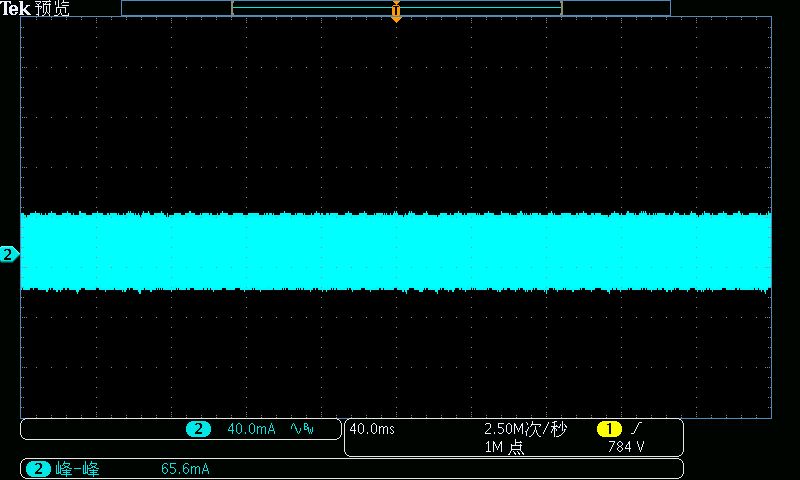This screenshot has width=800, height=480.
Task: Click the left portion of waveform overview bar
Action: pos(176,7)
